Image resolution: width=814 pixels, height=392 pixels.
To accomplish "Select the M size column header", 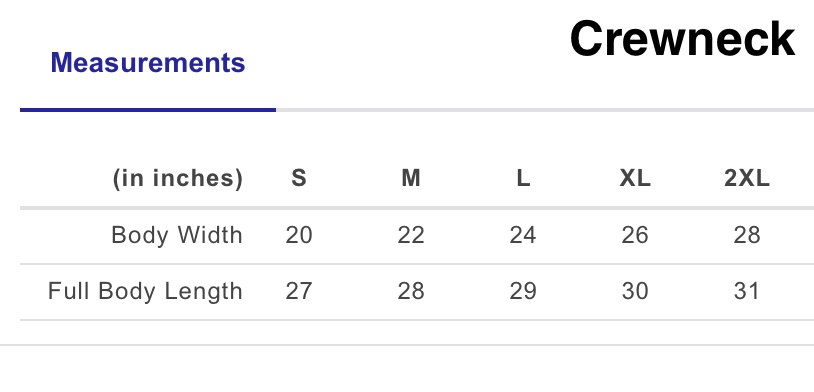I will click(411, 179).
